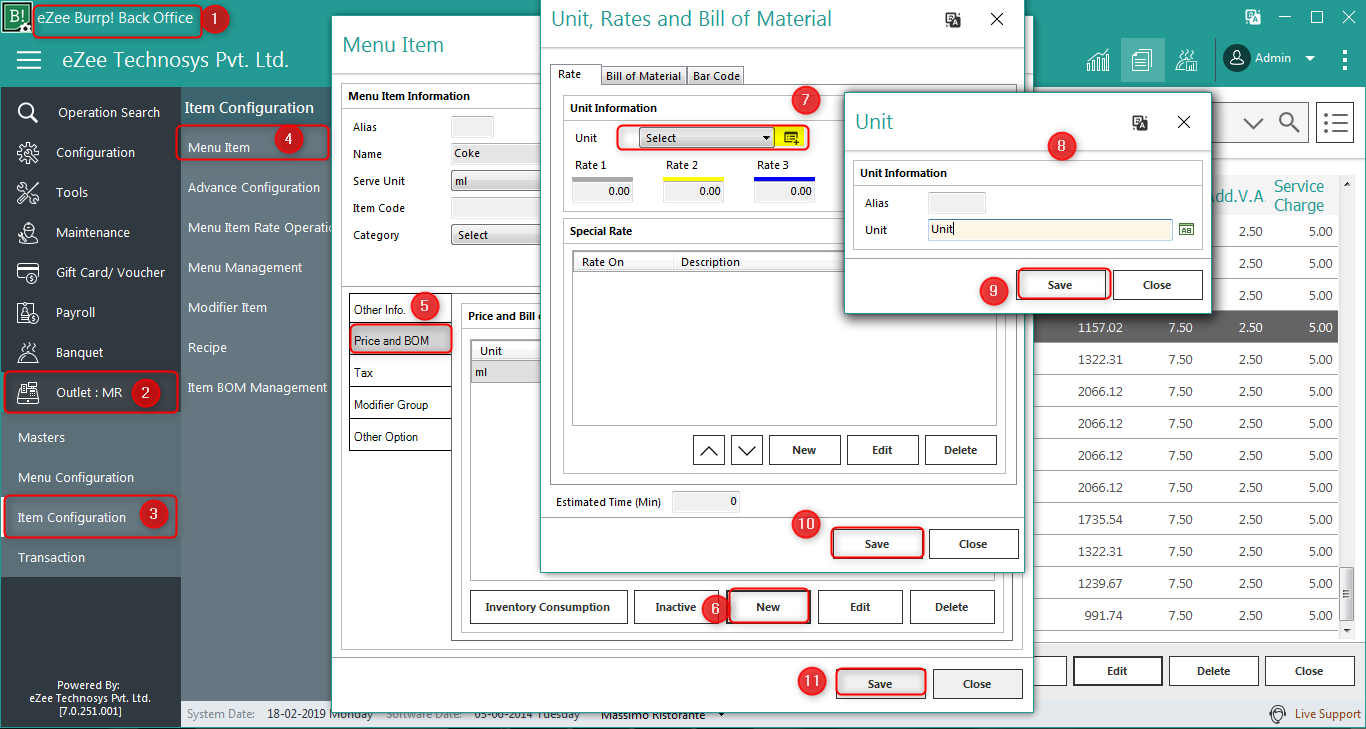Click the Configuration gears sidebar icon
The image size is (1366, 729).
click(28, 152)
